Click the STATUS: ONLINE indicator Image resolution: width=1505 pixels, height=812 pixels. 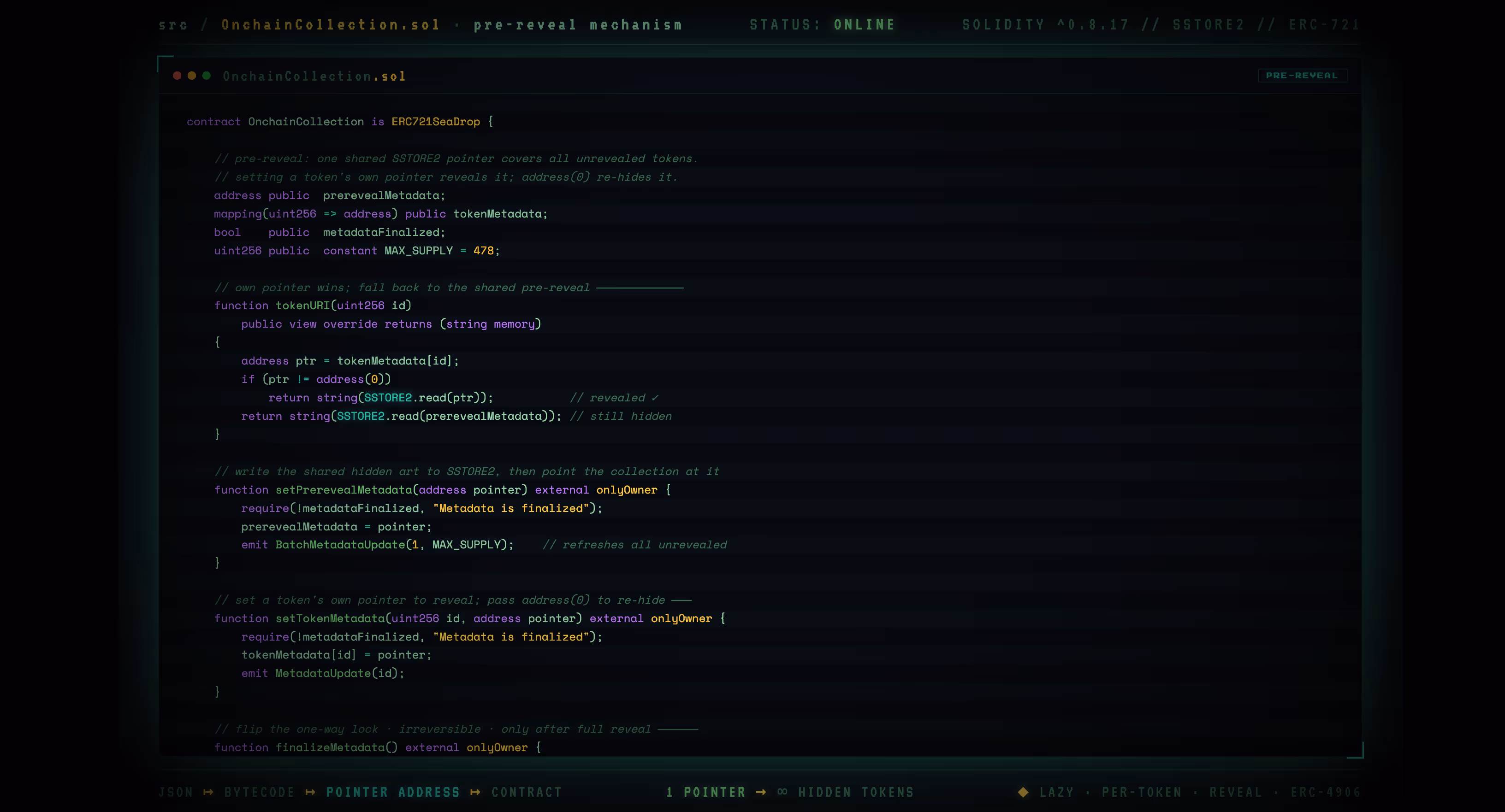pos(822,25)
